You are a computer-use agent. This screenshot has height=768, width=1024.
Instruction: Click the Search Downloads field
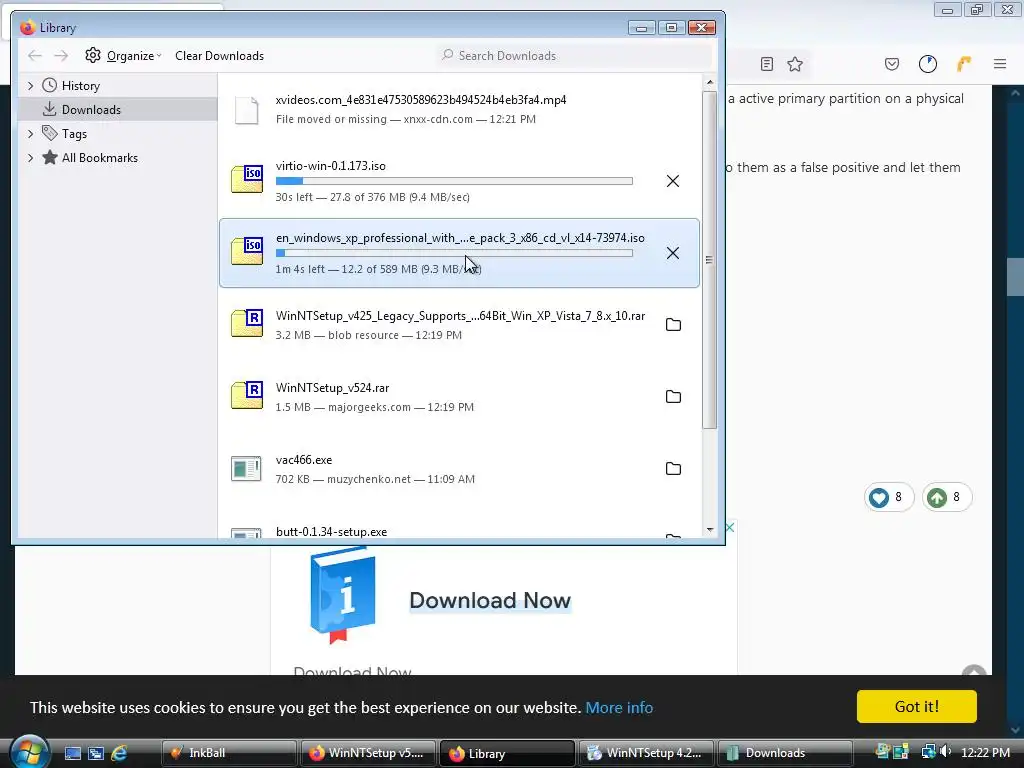pos(575,56)
